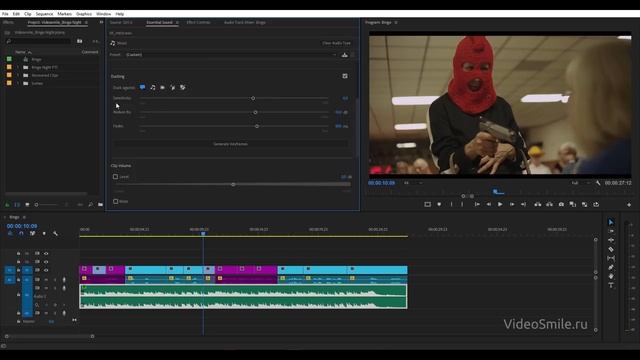Image resolution: width=640 pixels, height=360 pixels.
Task: Select the Slip tool
Action: [611, 258]
